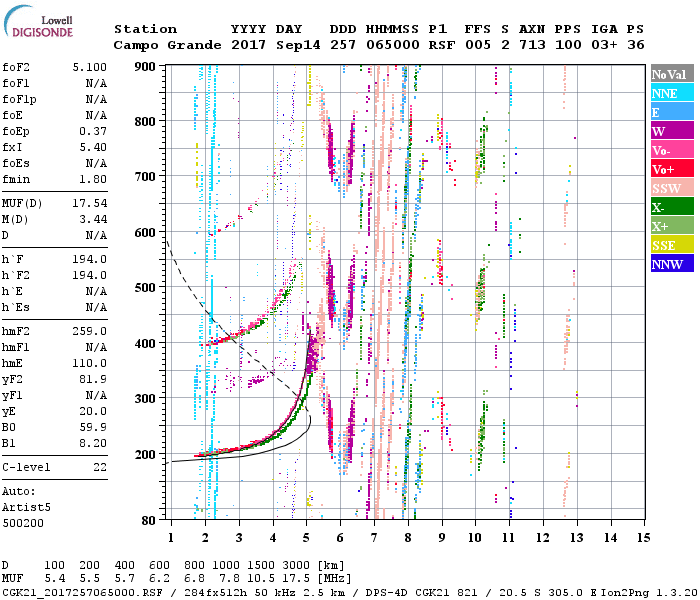700x600 pixels.
Task: Select the NNW blue legend swatch
Action: pyautogui.click(x=672, y=263)
